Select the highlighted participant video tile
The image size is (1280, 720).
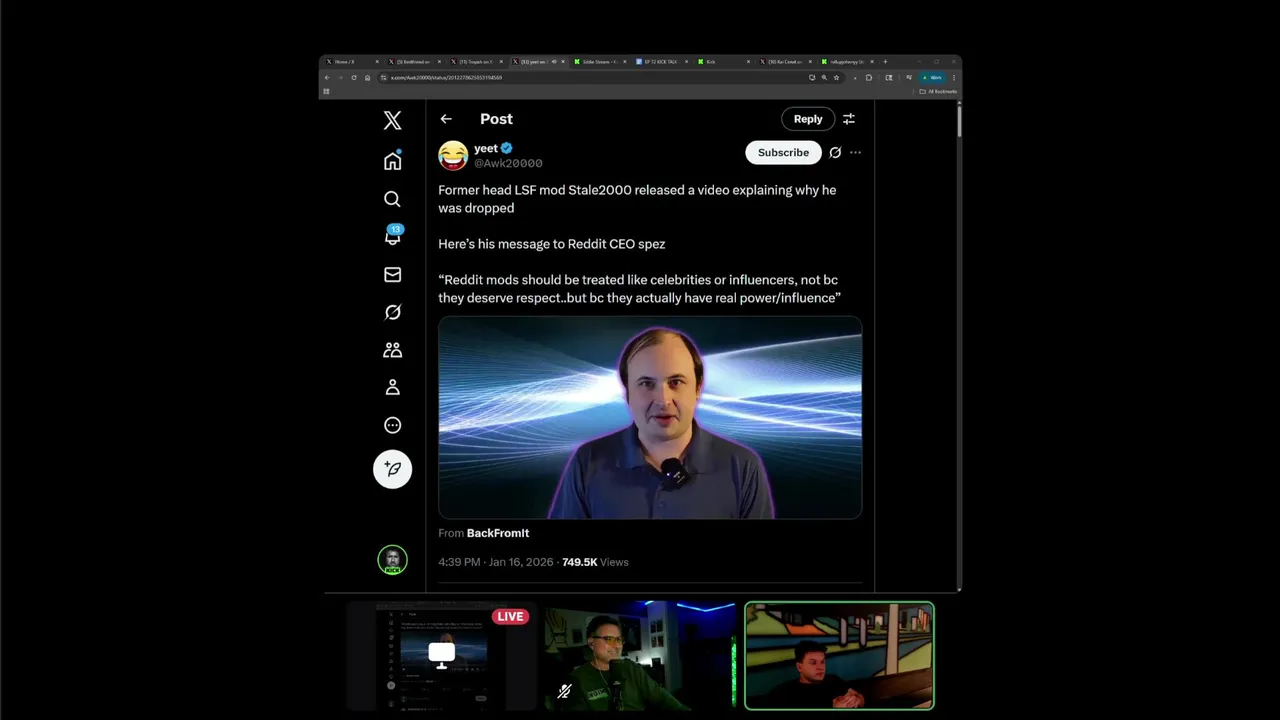[x=839, y=656]
